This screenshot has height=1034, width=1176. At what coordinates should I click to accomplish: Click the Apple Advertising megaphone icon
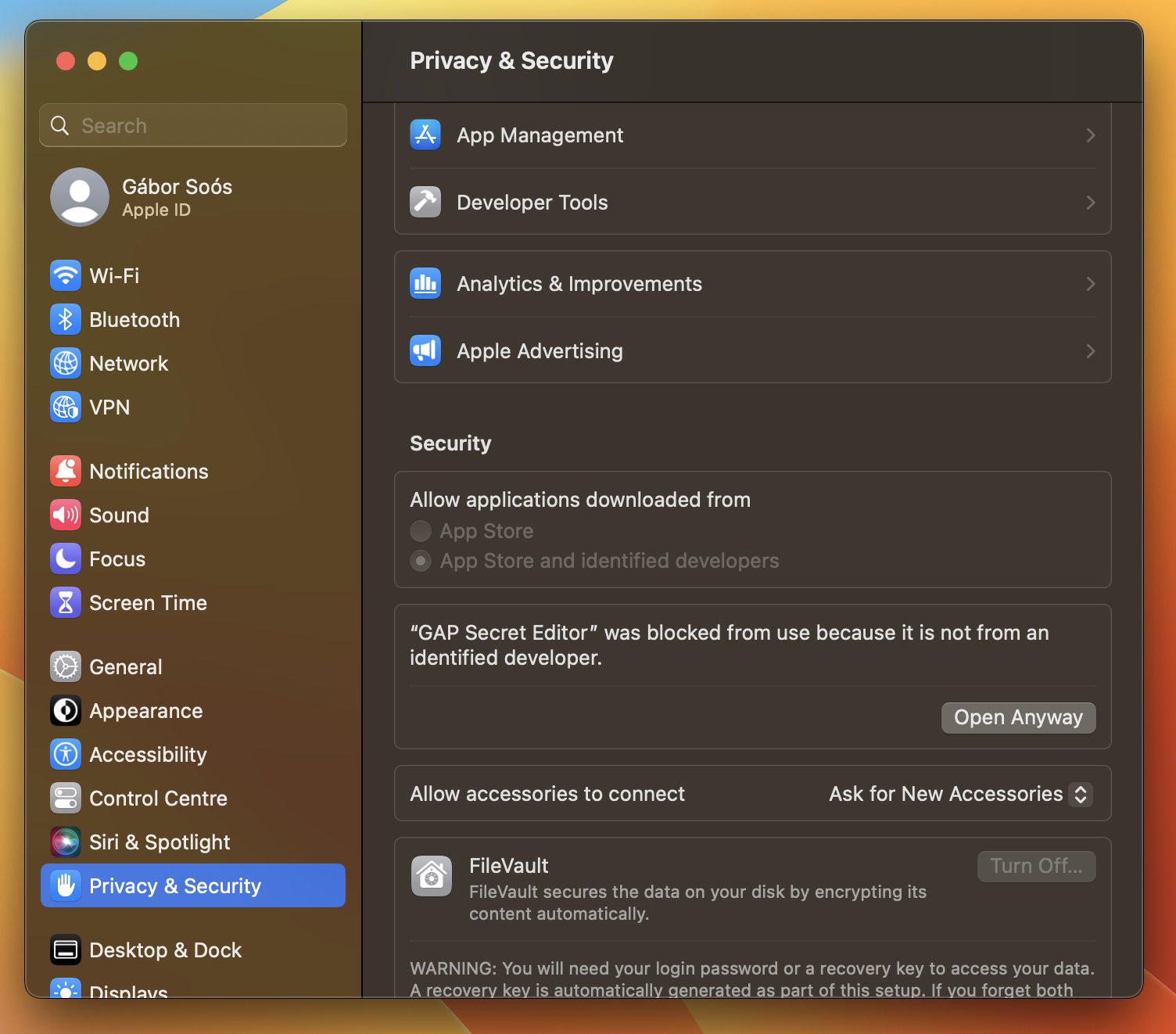tap(425, 350)
